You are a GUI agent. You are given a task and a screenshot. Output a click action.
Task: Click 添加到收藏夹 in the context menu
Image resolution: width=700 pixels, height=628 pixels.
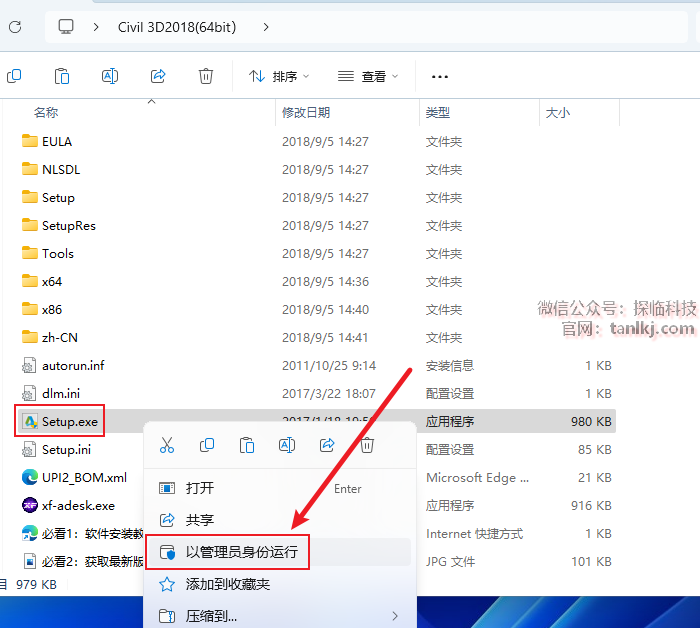pyautogui.click(x=228, y=584)
